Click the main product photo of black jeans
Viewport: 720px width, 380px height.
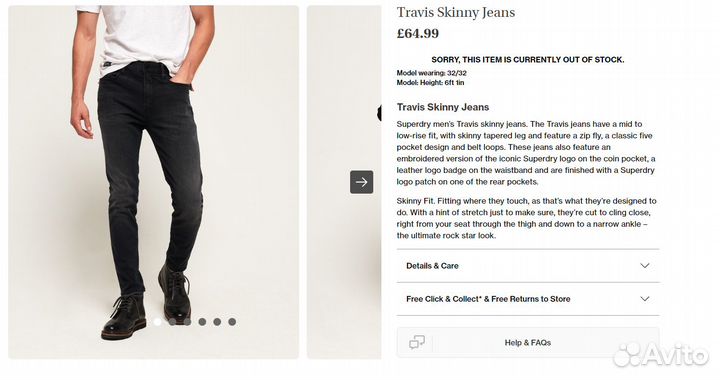(153, 182)
